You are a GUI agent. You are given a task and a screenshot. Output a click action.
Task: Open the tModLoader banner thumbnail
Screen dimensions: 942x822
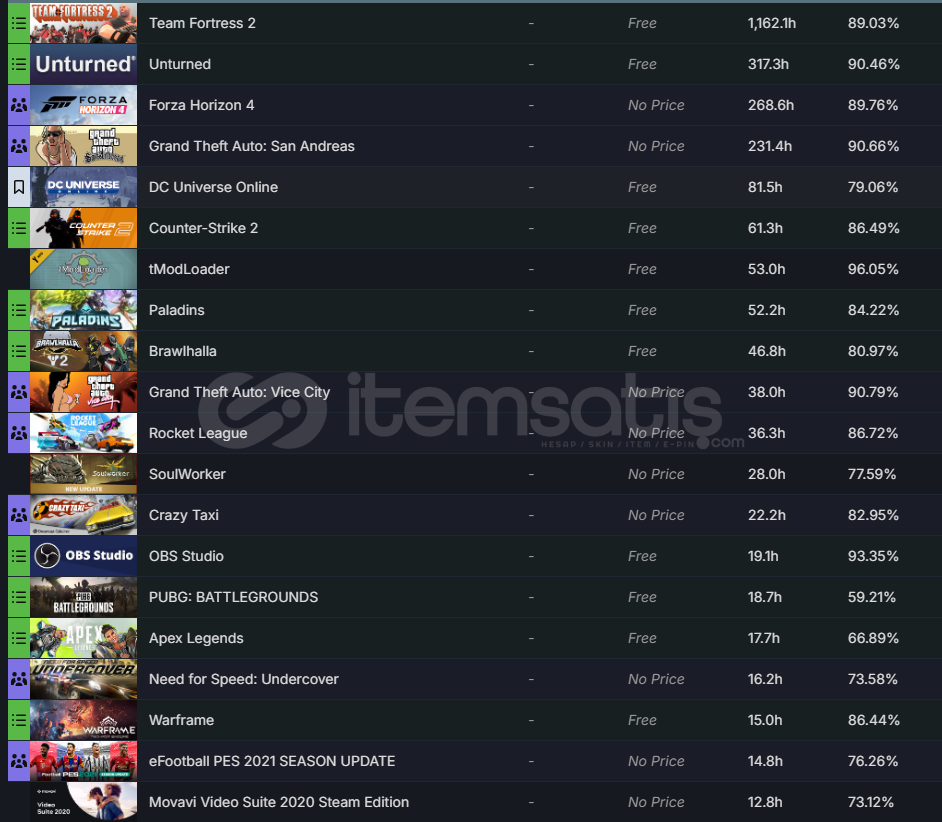[x=84, y=269]
